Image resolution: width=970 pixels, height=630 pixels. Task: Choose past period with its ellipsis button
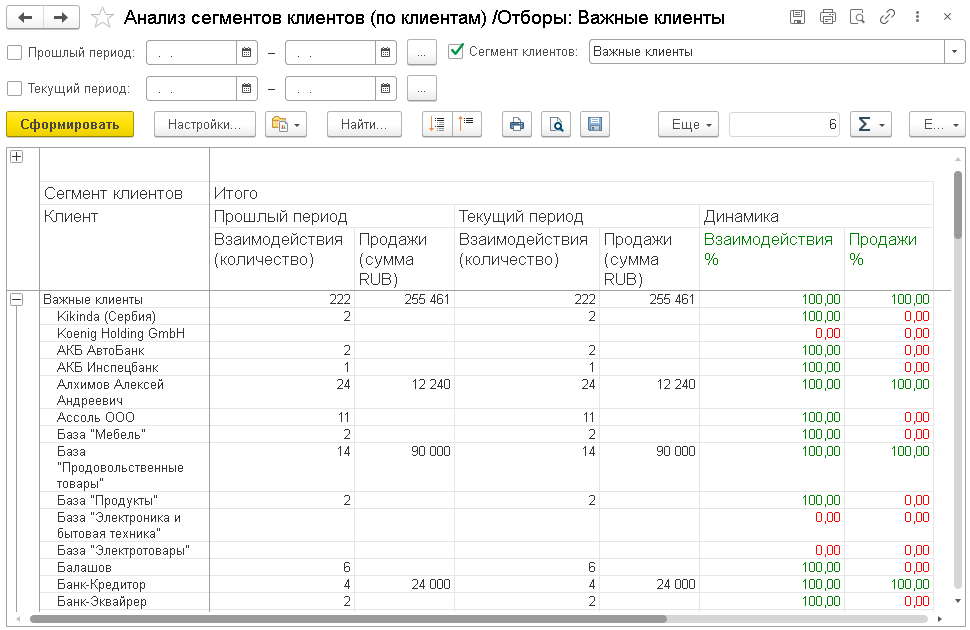(x=422, y=53)
